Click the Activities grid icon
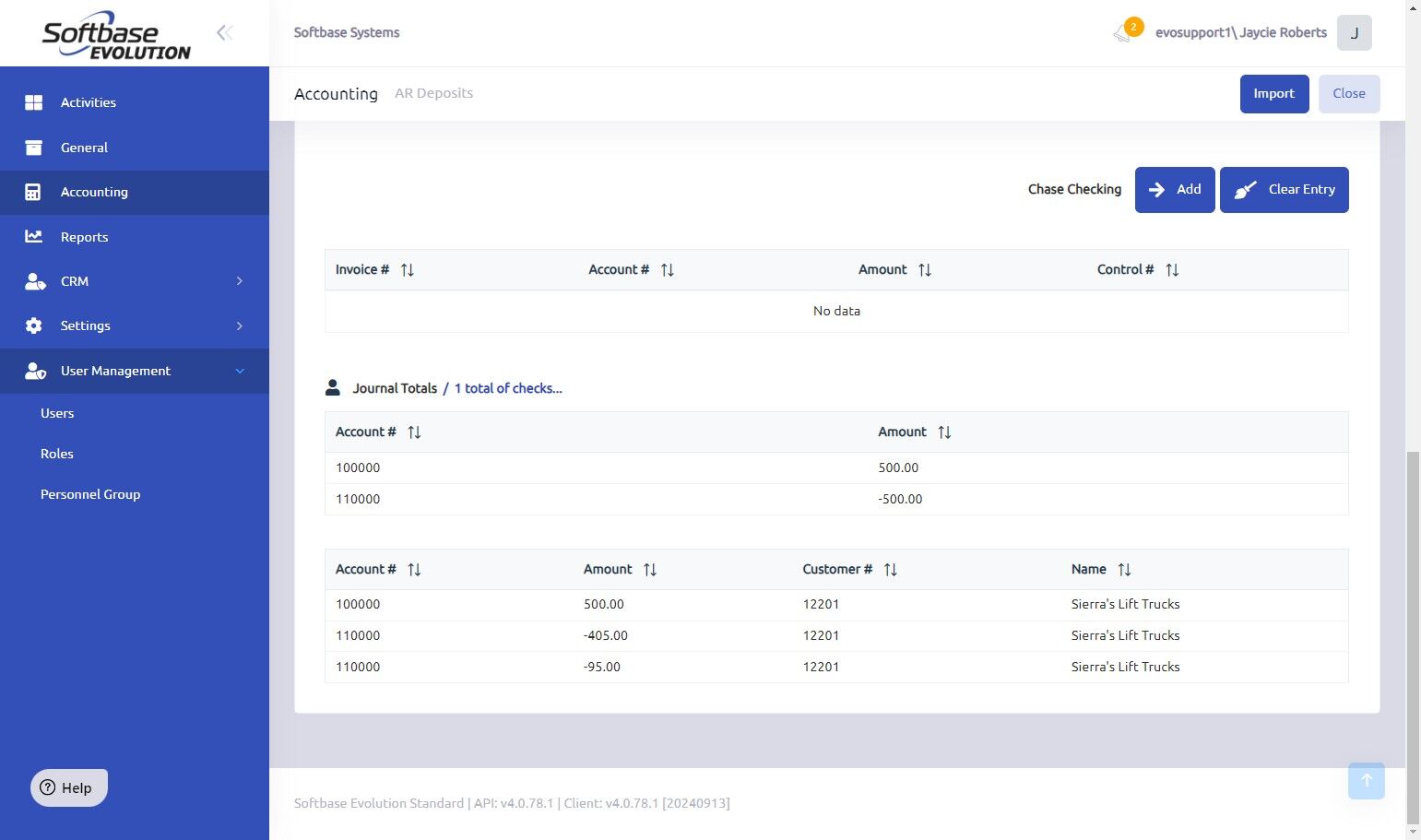Image resolution: width=1421 pixels, height=840 pixels. (33, 102)
